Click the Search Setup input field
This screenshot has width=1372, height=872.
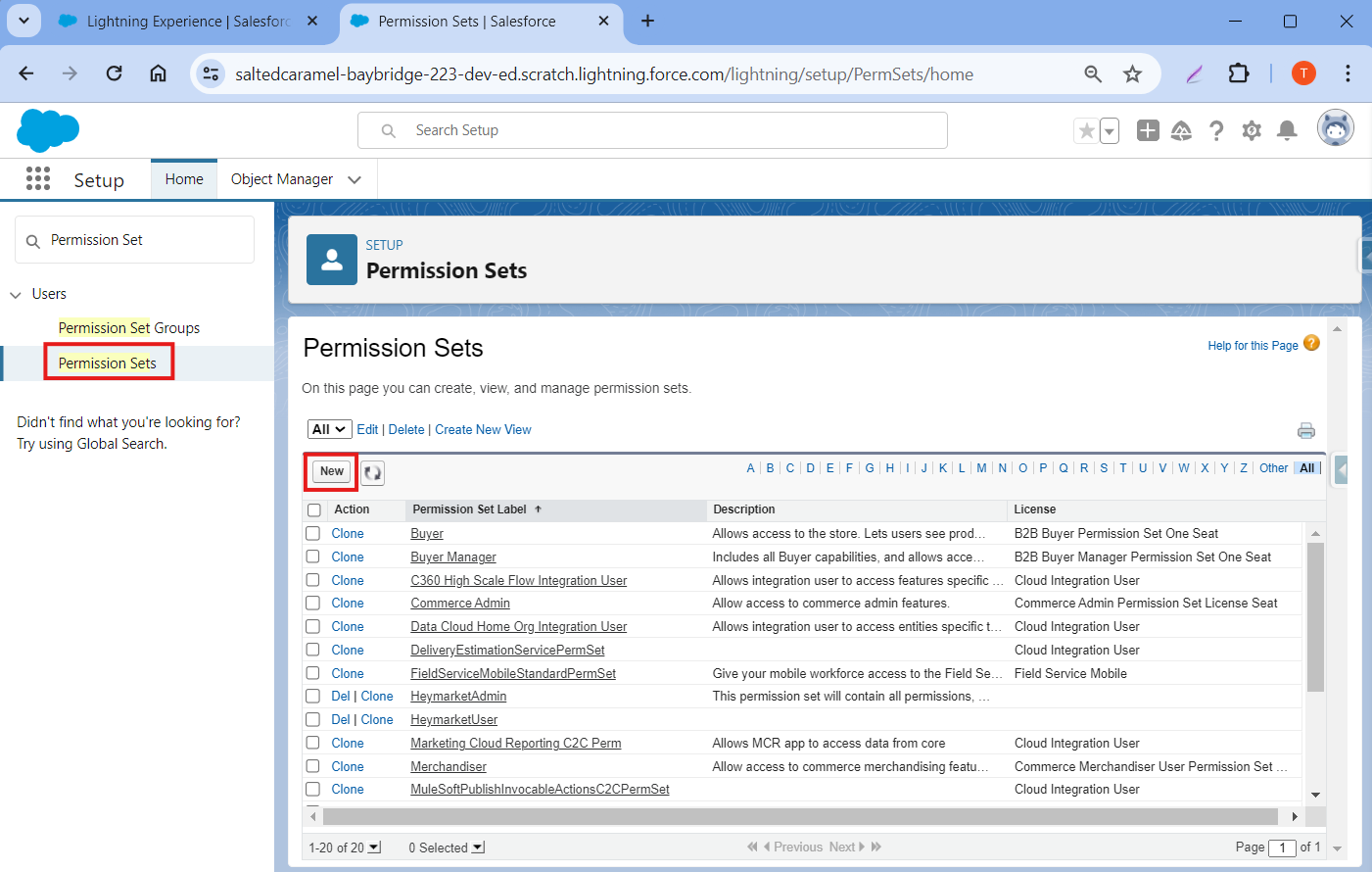652,130
